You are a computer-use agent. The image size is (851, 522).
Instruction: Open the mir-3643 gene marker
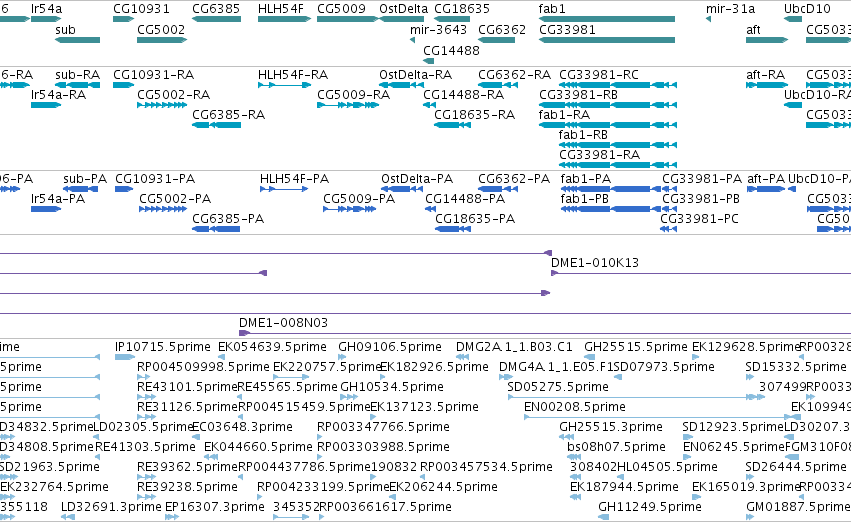pos(412,40)
